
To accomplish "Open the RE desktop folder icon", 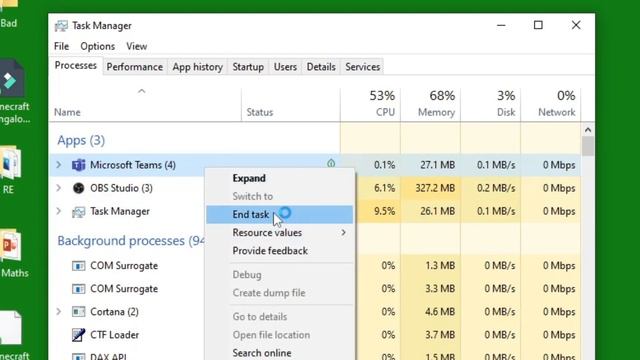I will tap(10, 163).
